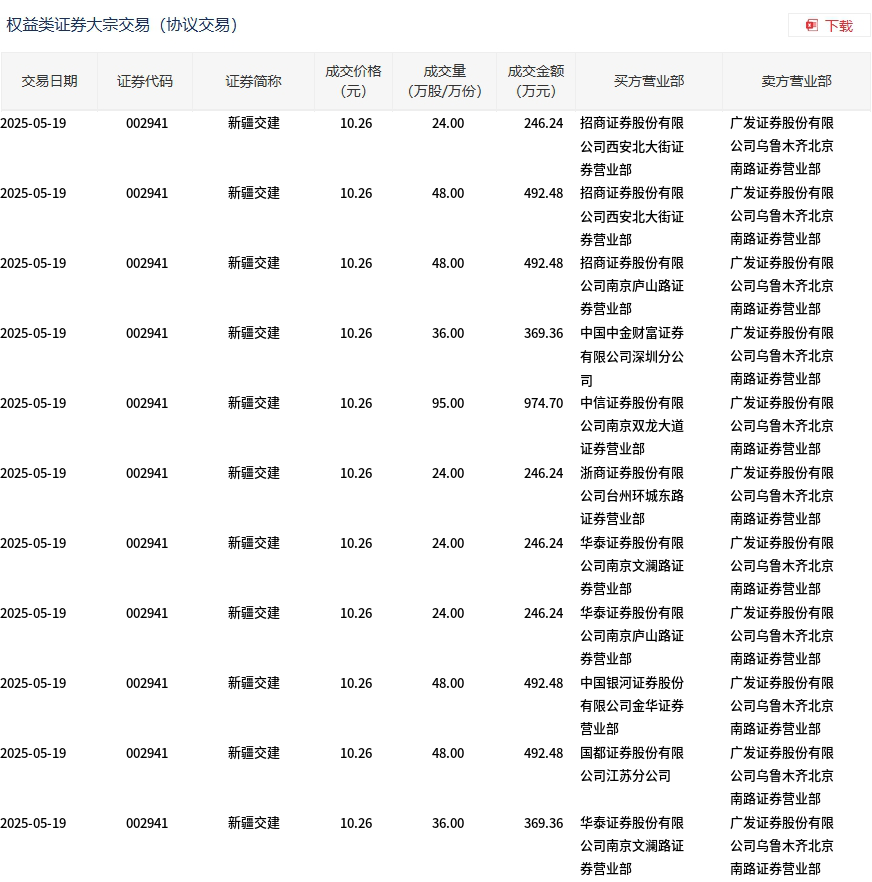The width and height of the screenshot is (872, 882).
Task: Select seller 广发证券 cell in the 国都证券 row
Action: (x=782, y=776)
